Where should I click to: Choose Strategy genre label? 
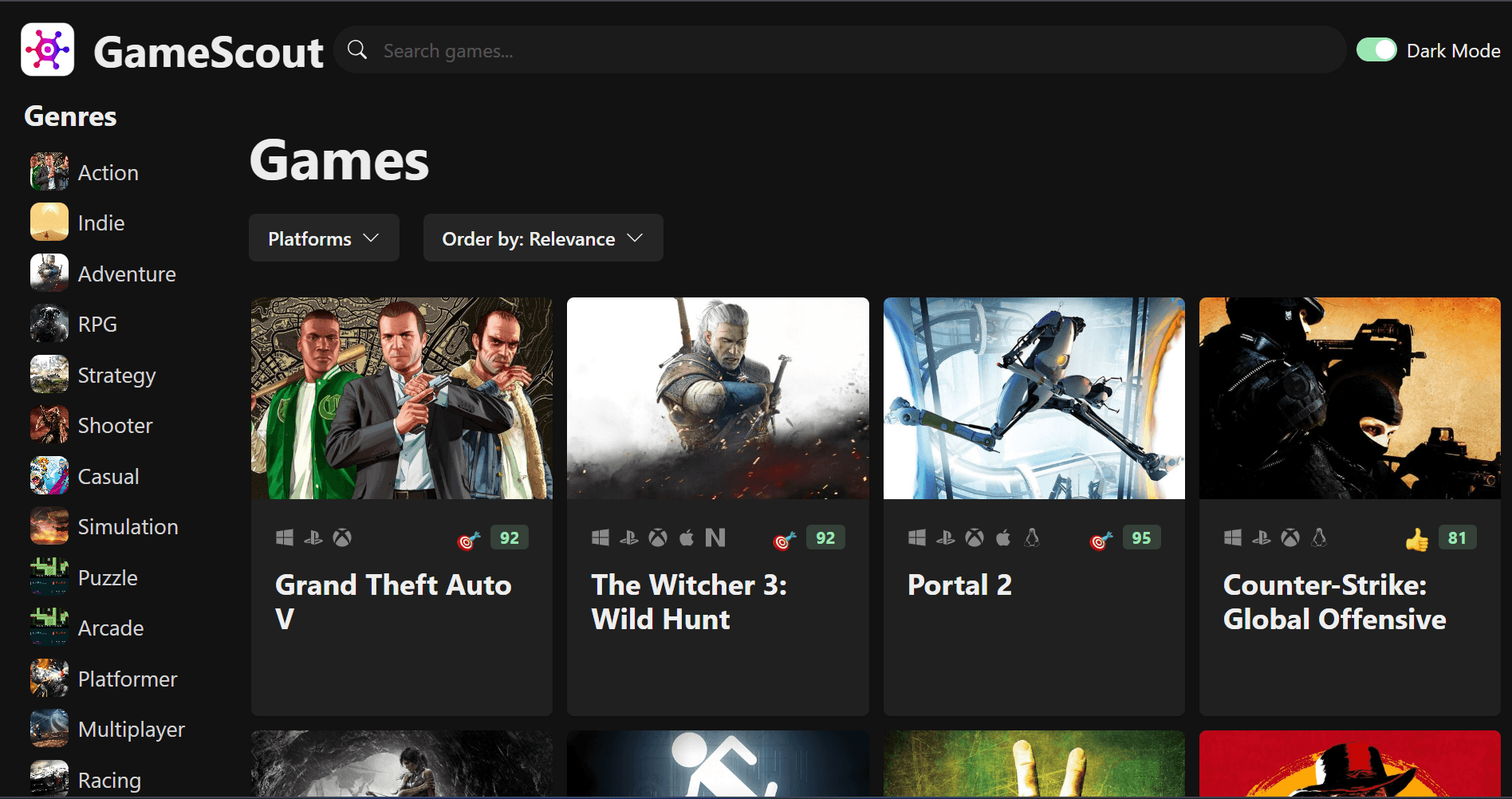click(116, 376)
